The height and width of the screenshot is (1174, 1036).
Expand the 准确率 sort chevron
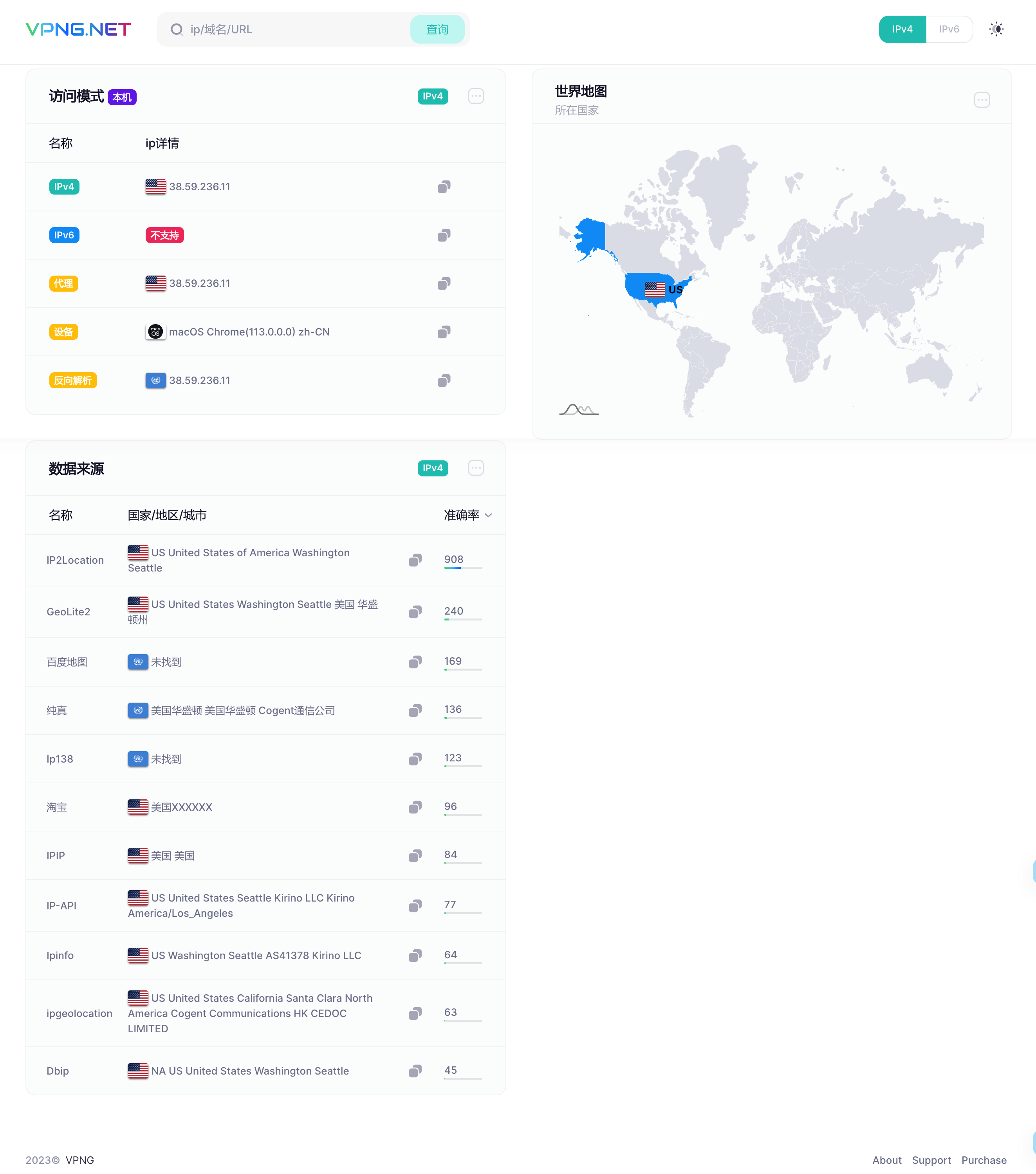488,515
